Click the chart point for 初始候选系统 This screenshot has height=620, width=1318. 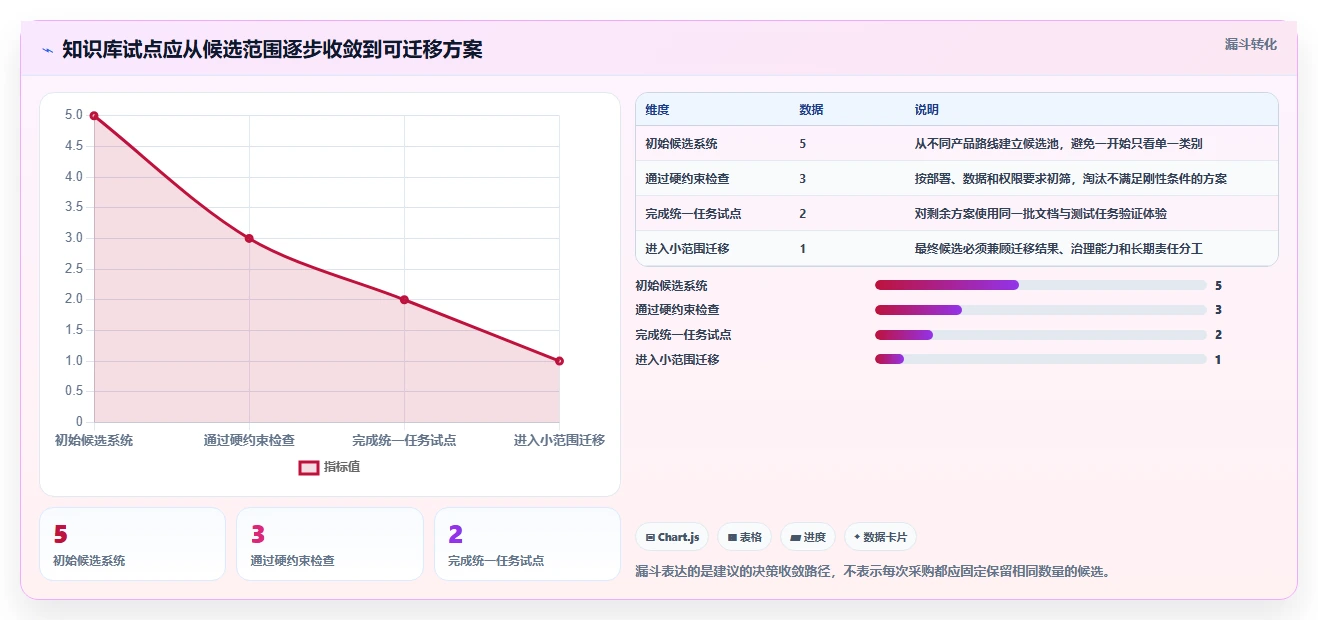pyautogui.click(x=94, y=116)
